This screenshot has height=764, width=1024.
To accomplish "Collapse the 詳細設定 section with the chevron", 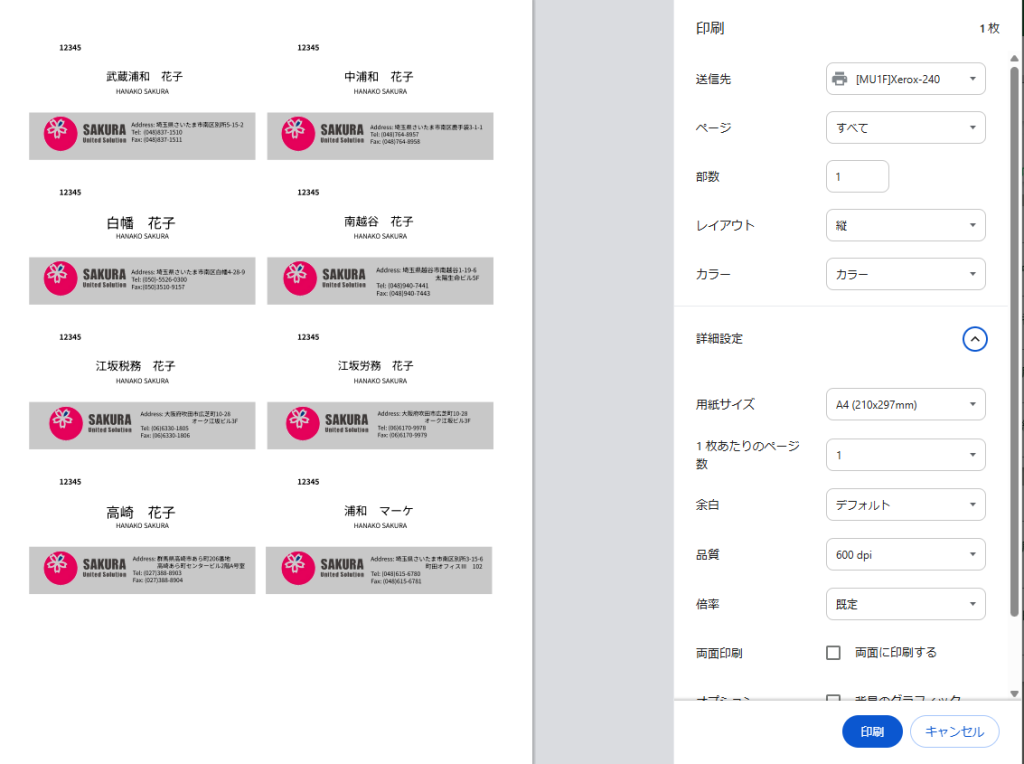I will coord(975,339).
